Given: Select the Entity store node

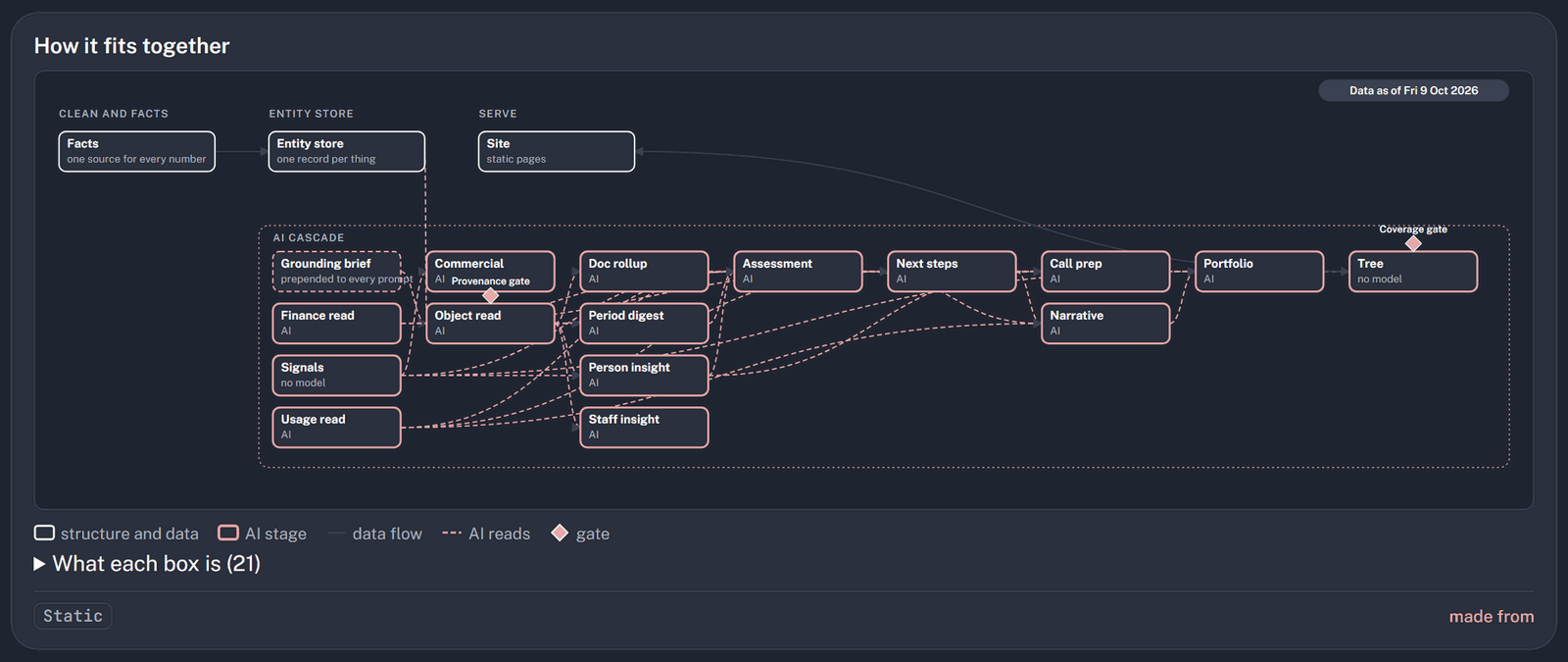Looking at the screenshot, I should pos(347,151).
